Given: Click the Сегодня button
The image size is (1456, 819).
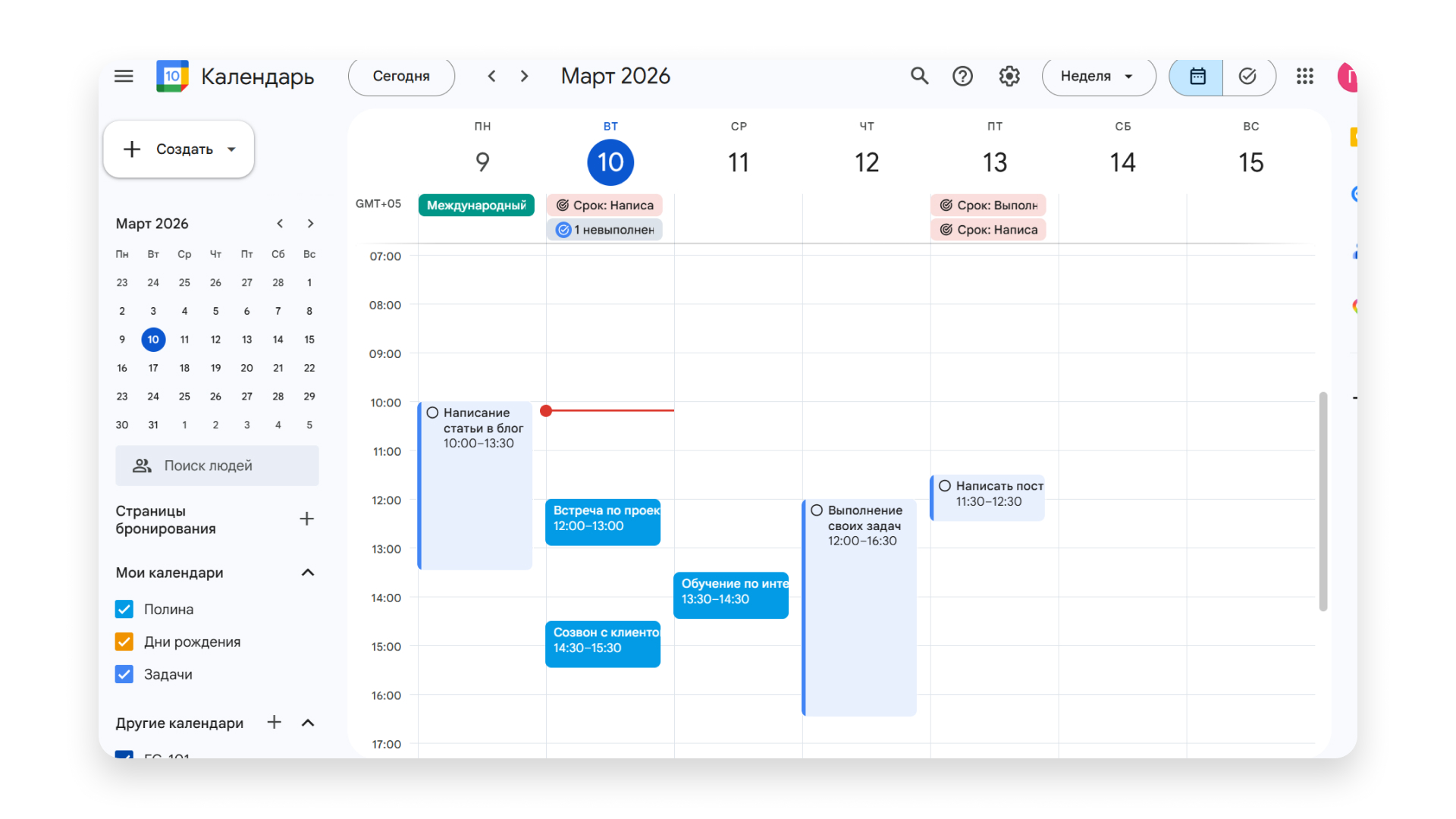Looking at the screenshot, I should 401,76.
